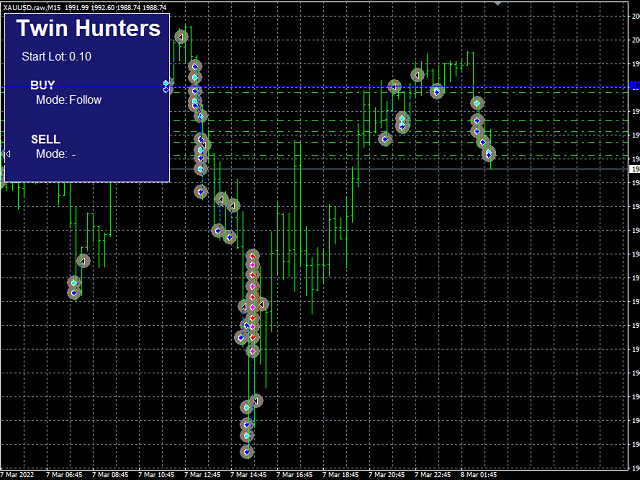Select the topmost trade marker beside Twin Hunters panel
The height and width of the screenshot is (480, 640).
181,37
